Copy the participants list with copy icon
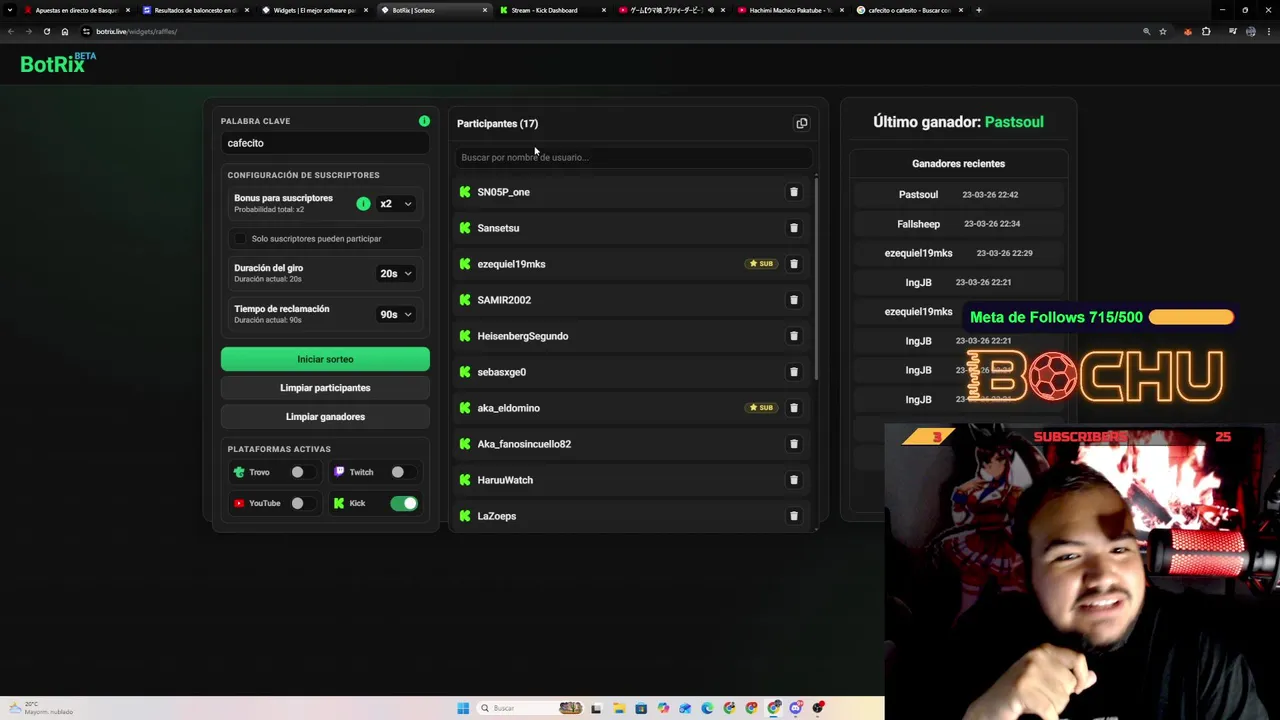 801,123
